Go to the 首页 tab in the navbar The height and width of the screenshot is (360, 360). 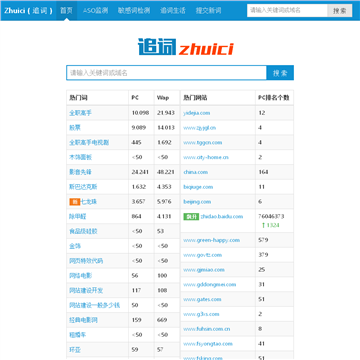66,10
